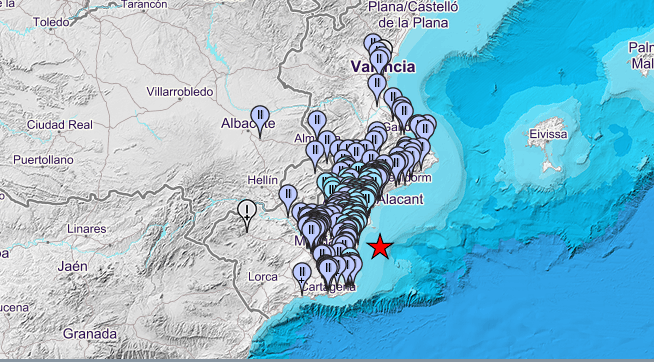Screen dimensions: 654x362
Task: Select the Linares town label
Action: [87, 229]
